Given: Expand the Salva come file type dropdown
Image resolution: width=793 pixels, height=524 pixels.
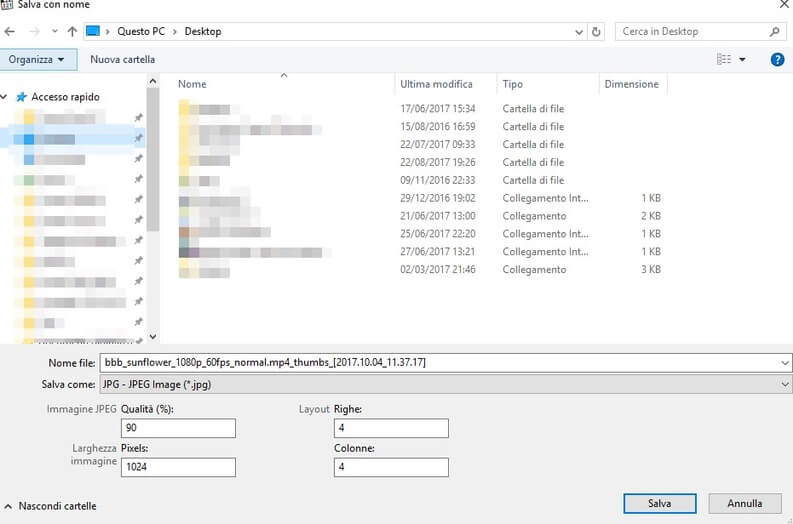Looking at the screenshot, I should (783, 383).
